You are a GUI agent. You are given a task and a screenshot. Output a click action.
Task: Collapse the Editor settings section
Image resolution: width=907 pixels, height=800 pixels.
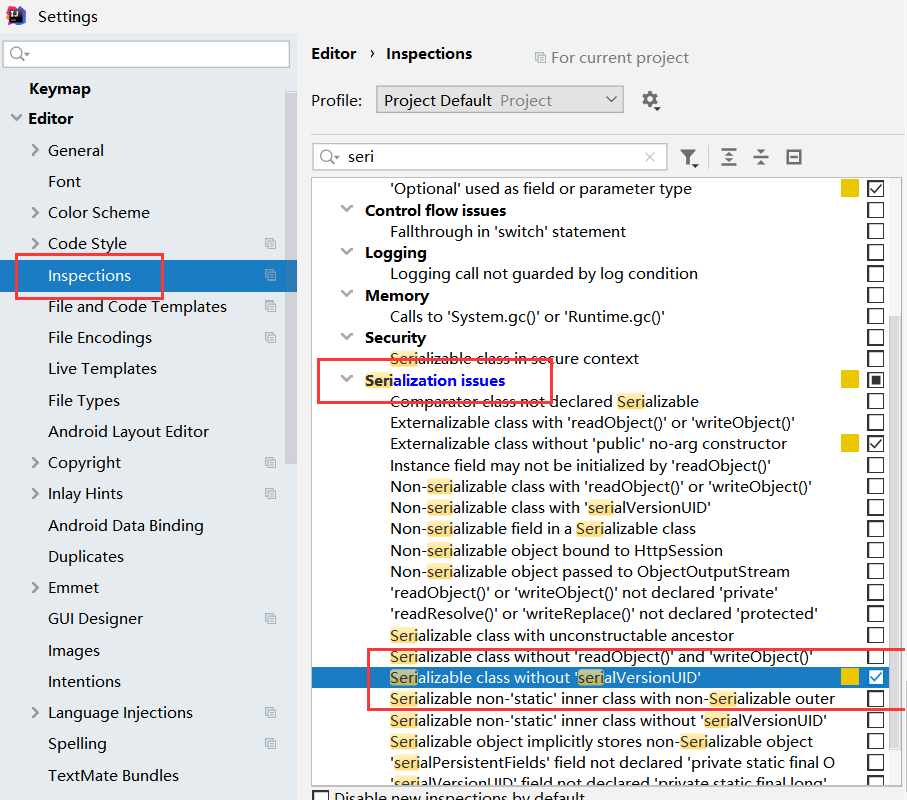click(16, 118)
